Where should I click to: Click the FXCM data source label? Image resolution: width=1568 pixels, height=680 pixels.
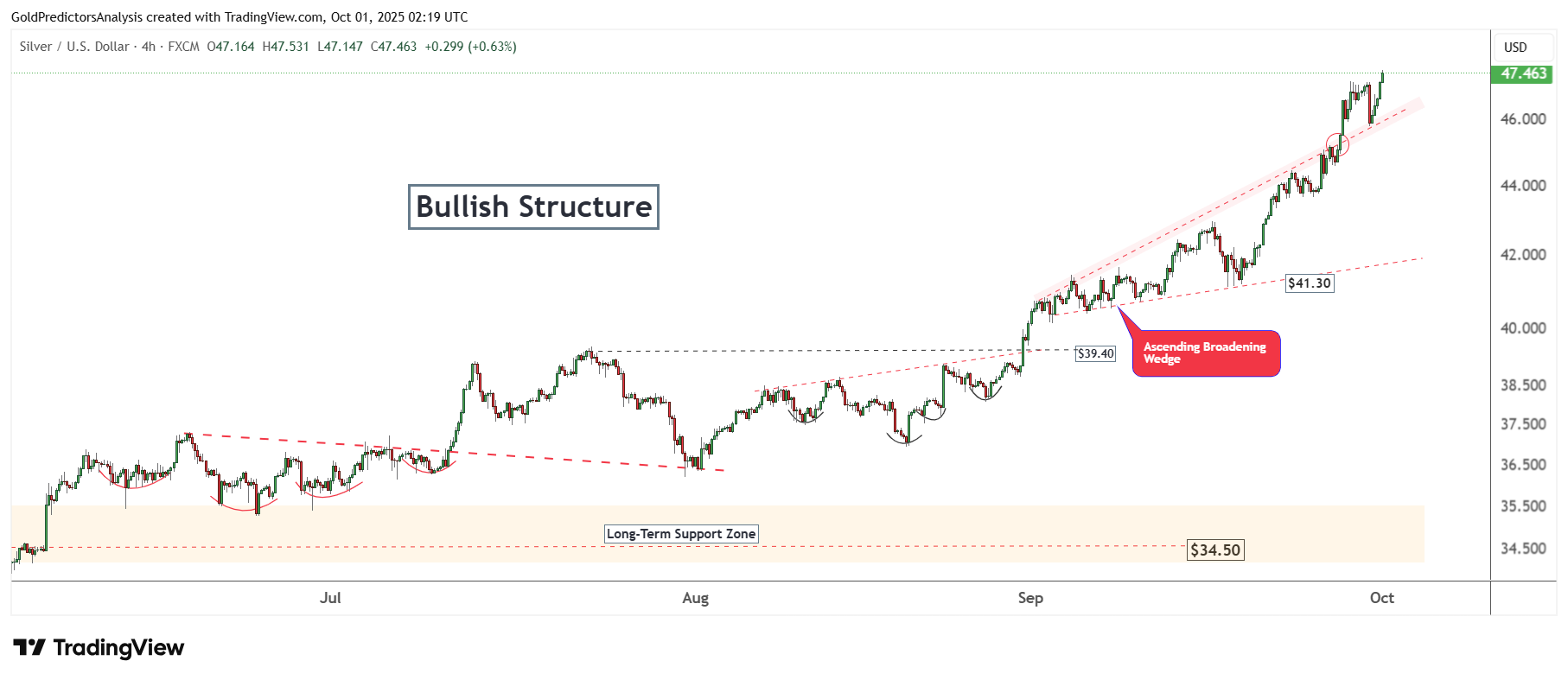pos(183,47)
